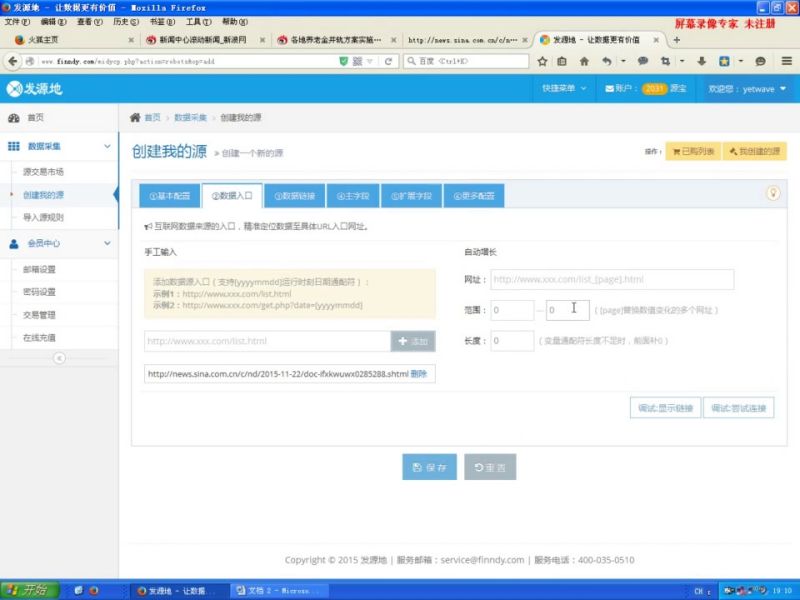Collapse the 会员中心 sidebar section

[x=107, y=242]
